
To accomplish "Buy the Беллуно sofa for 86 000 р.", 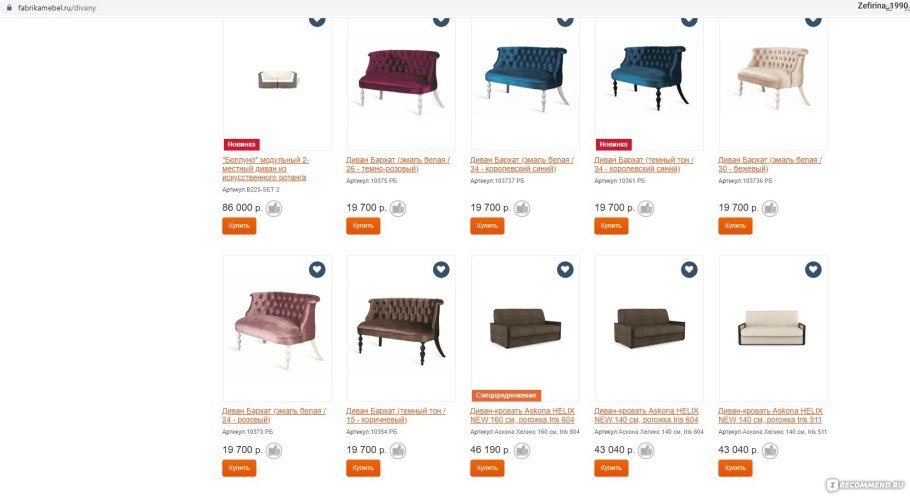I will [x=239, y=226].
